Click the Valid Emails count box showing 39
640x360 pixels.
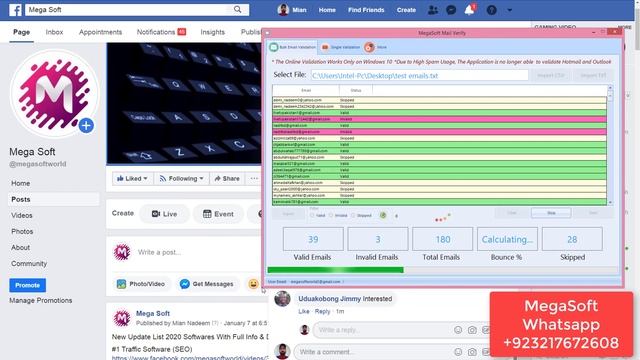[x=313, y=239]
